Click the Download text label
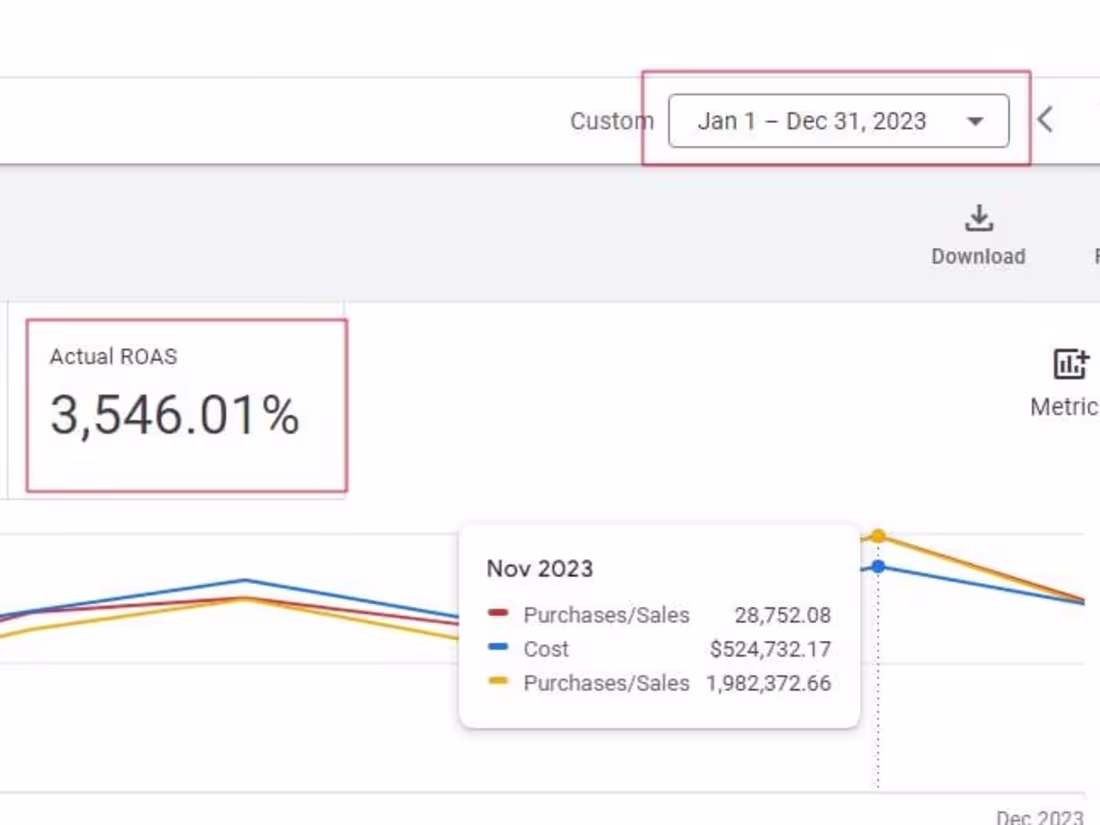This screenshot has height=825, width=1100. (978, 256)
